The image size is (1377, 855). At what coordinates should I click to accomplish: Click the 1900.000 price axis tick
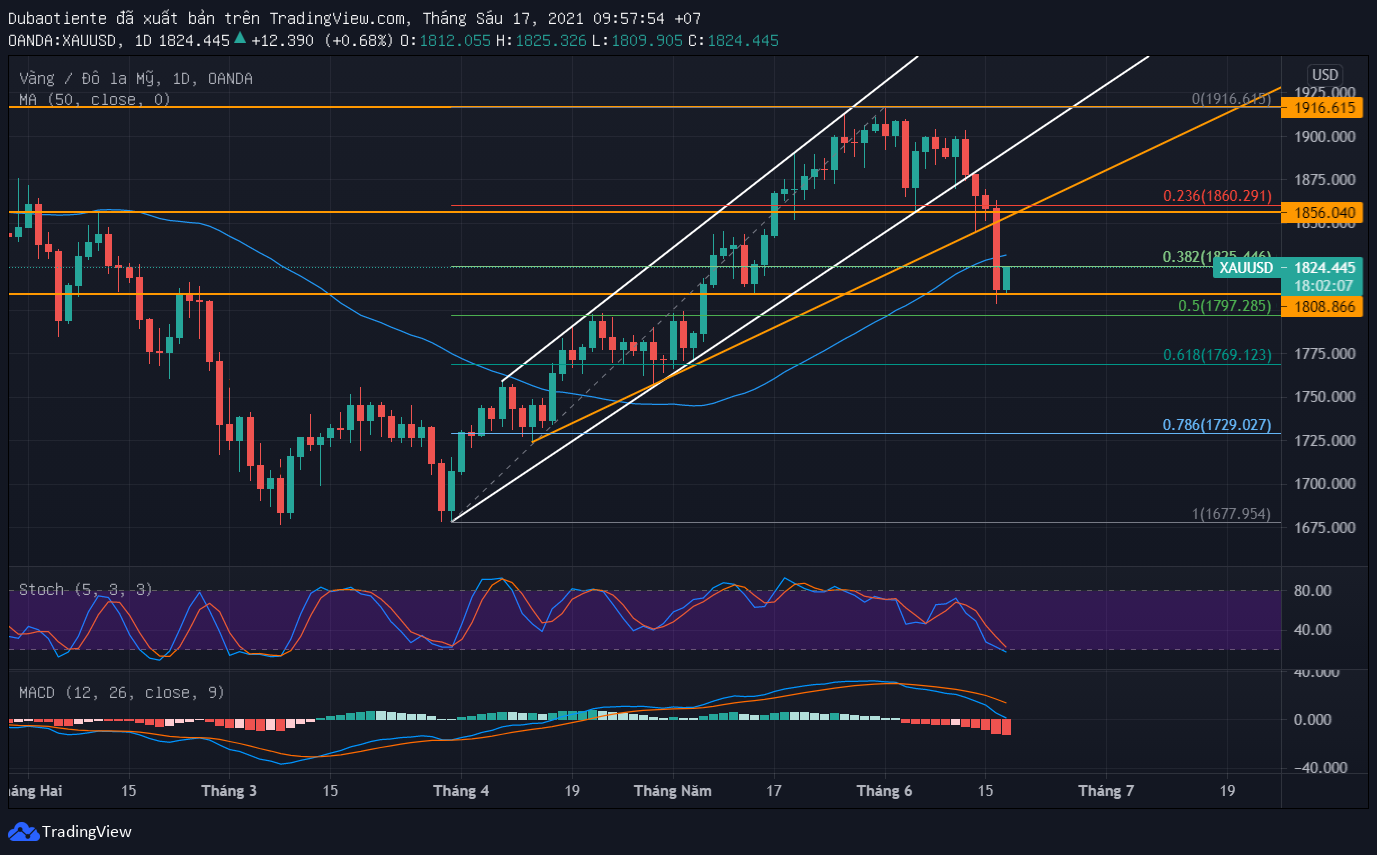click(1324, 137)
